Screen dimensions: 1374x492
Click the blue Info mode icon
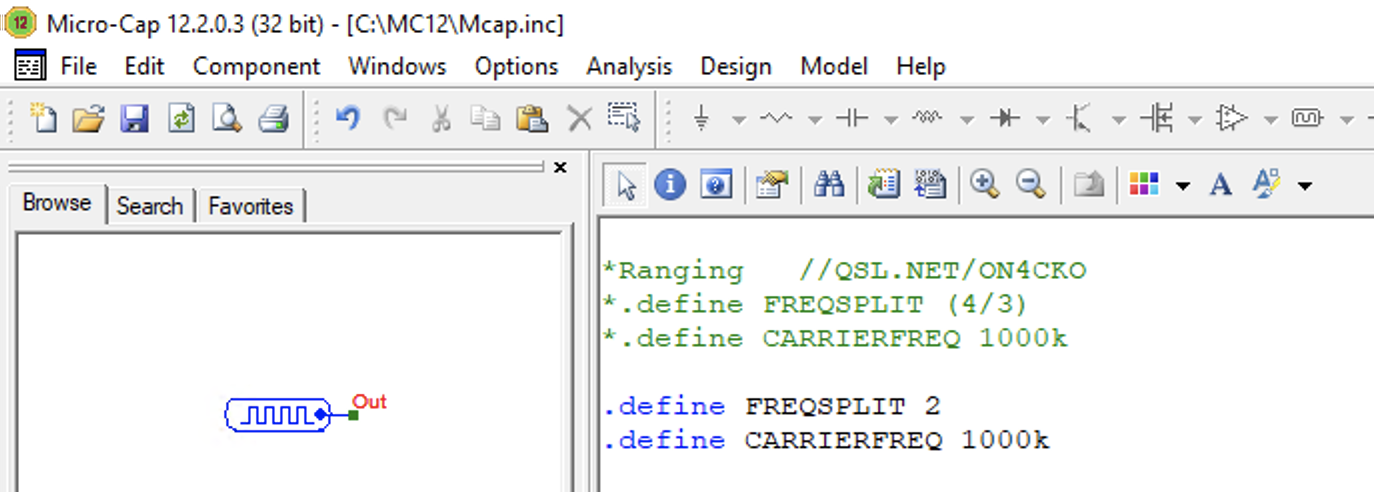tap(670, 184)
